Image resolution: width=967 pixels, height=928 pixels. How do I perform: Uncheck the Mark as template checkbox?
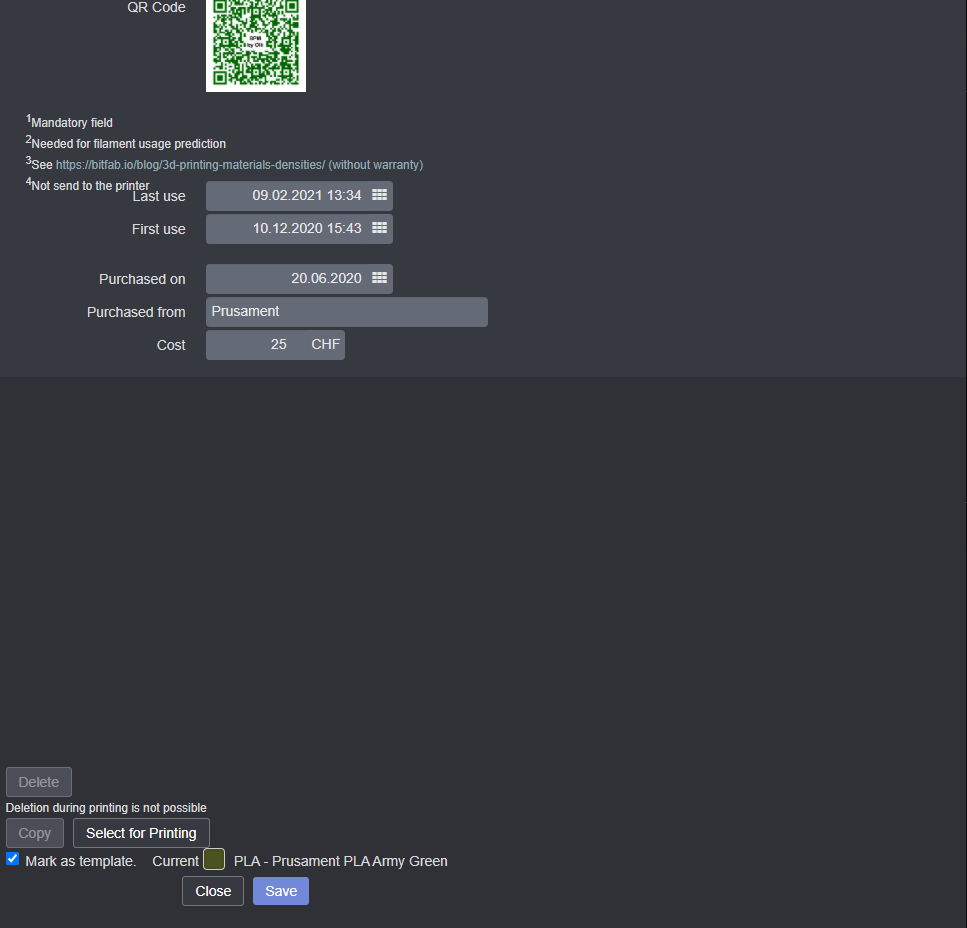pyautogui.click(x=12, y=858)
